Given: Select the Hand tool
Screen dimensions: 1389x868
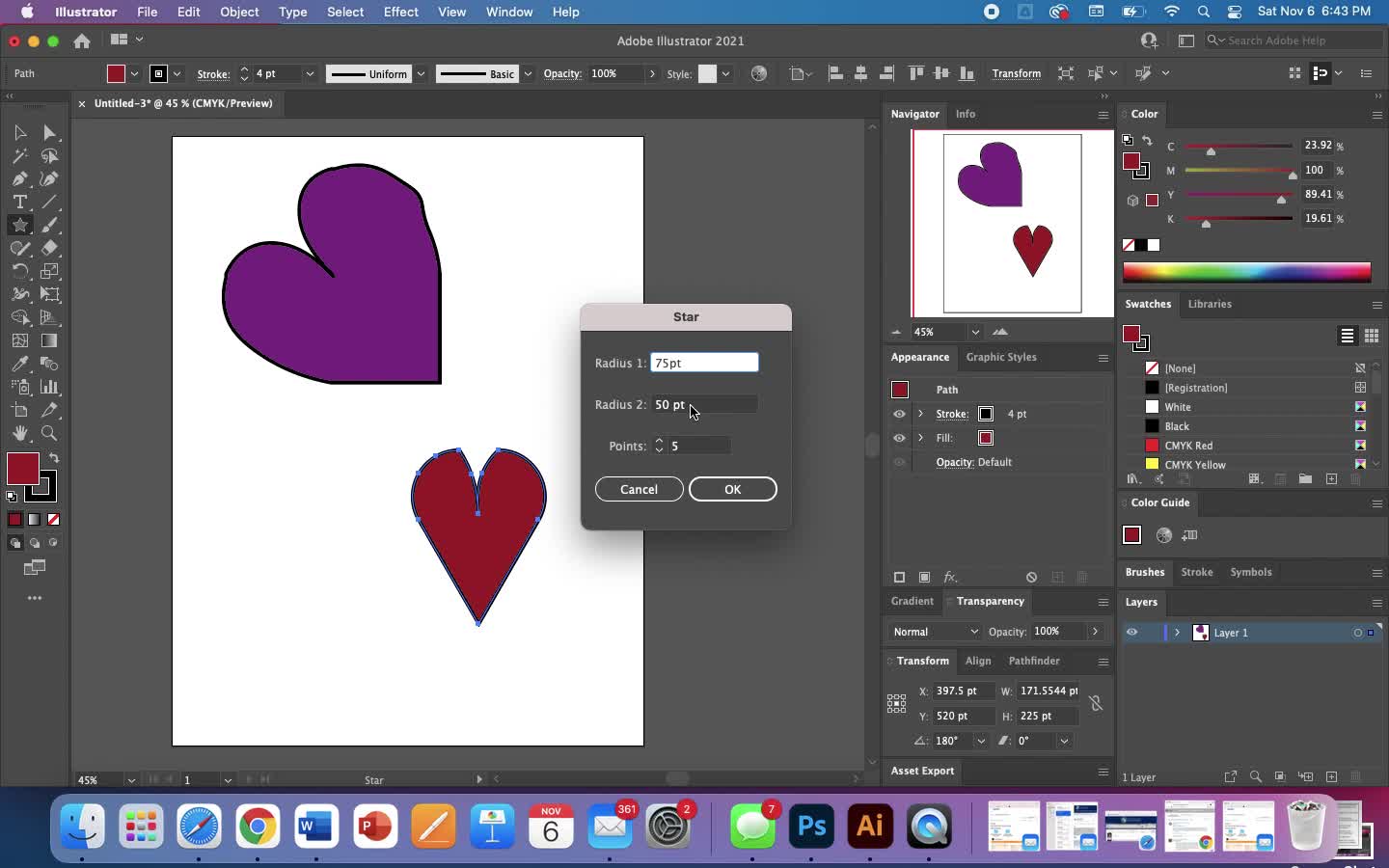Looking at the screenshot, I should click(x=20, y=433).
